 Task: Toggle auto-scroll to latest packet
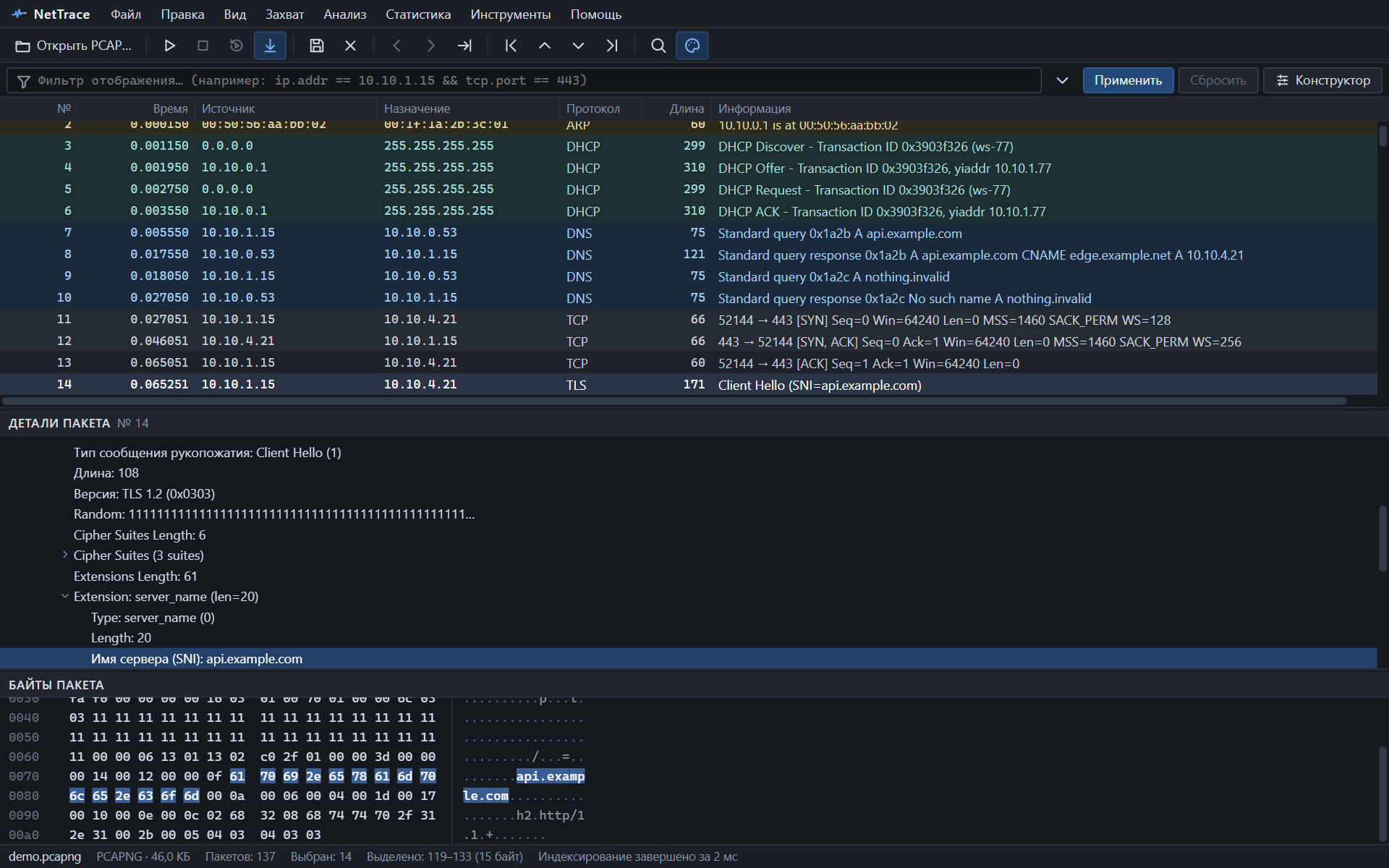pyautogui.click(x=270, y=46)
